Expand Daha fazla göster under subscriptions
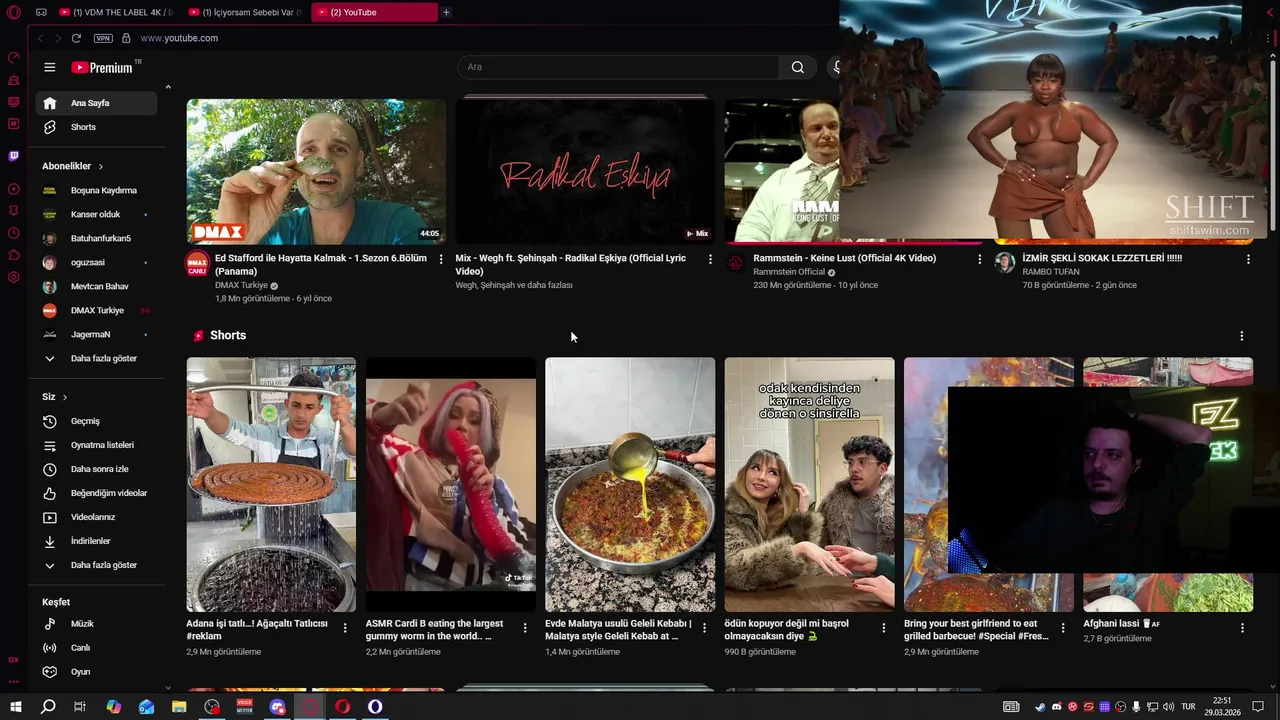This screenshot has width=1280, height=720. pyautogui.click(x=96, y=358)
